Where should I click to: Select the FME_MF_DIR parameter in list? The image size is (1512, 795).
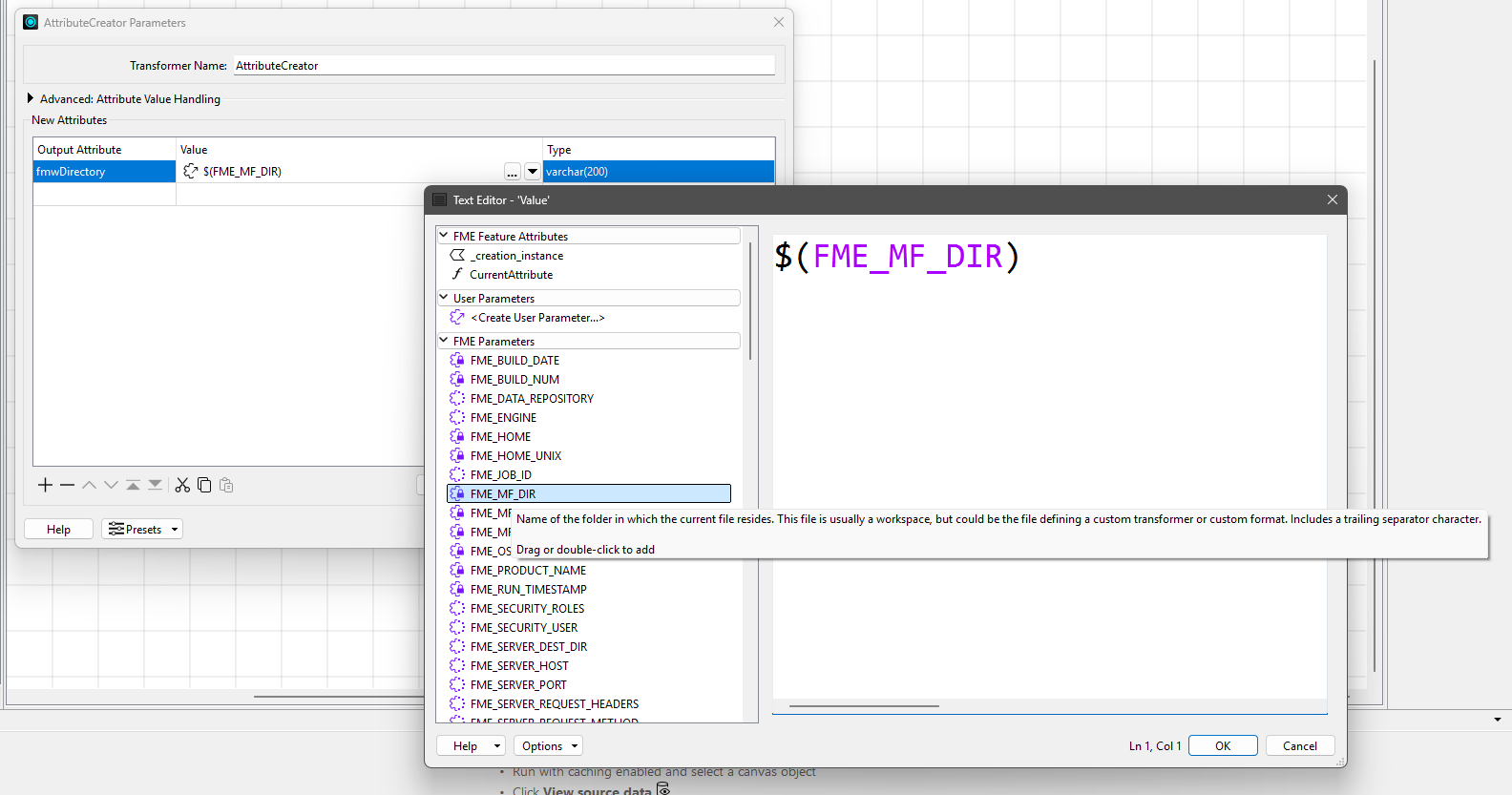(589, 493)
